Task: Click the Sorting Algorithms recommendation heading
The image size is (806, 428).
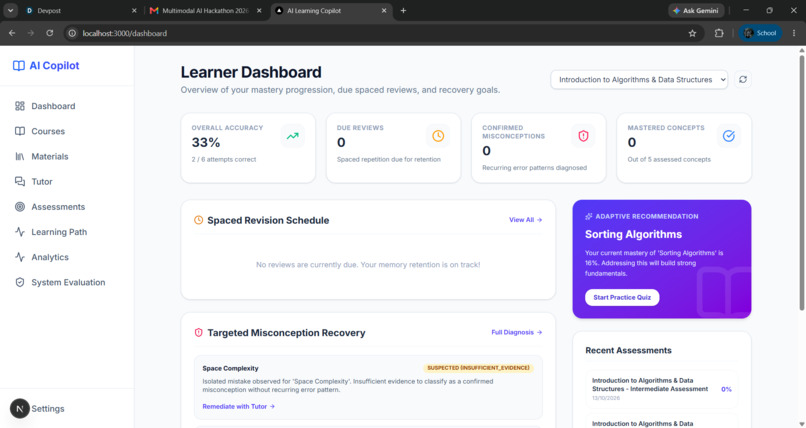Action: point(633,234)
